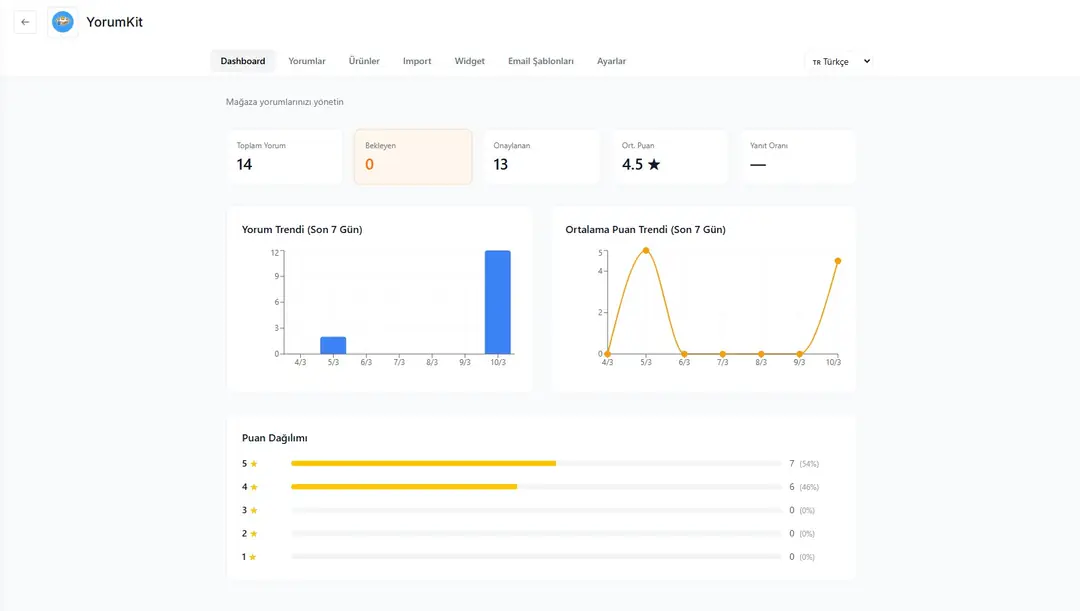Click the Bekleyen pending reviews card
1080x611 pixels.
pyautogui.click(x=413, y=157)
